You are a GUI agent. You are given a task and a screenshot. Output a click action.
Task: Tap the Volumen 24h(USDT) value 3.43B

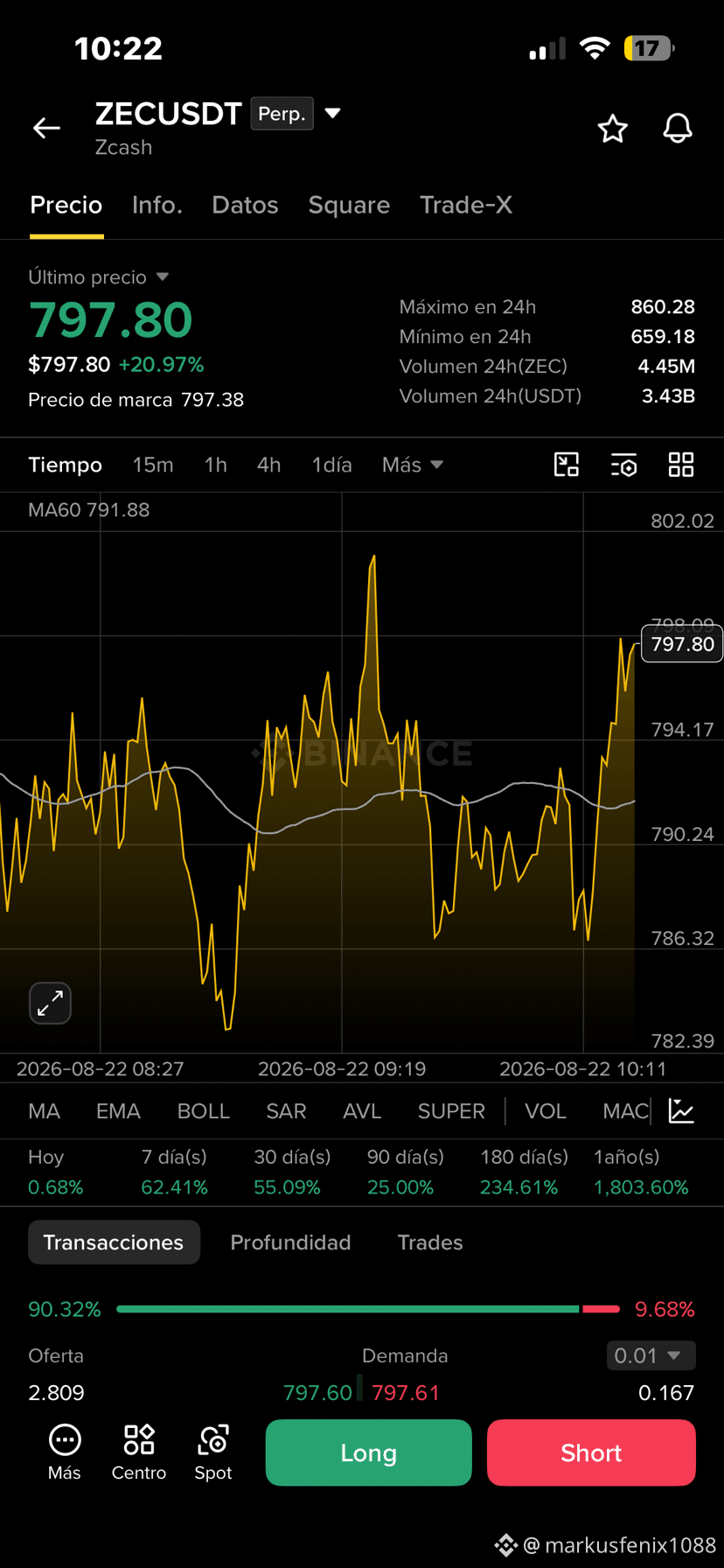pos(668,396)
